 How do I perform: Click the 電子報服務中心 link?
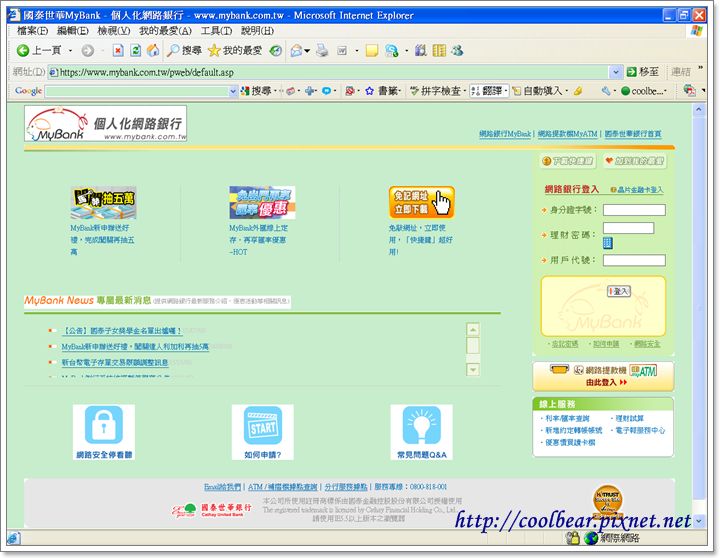640,430
